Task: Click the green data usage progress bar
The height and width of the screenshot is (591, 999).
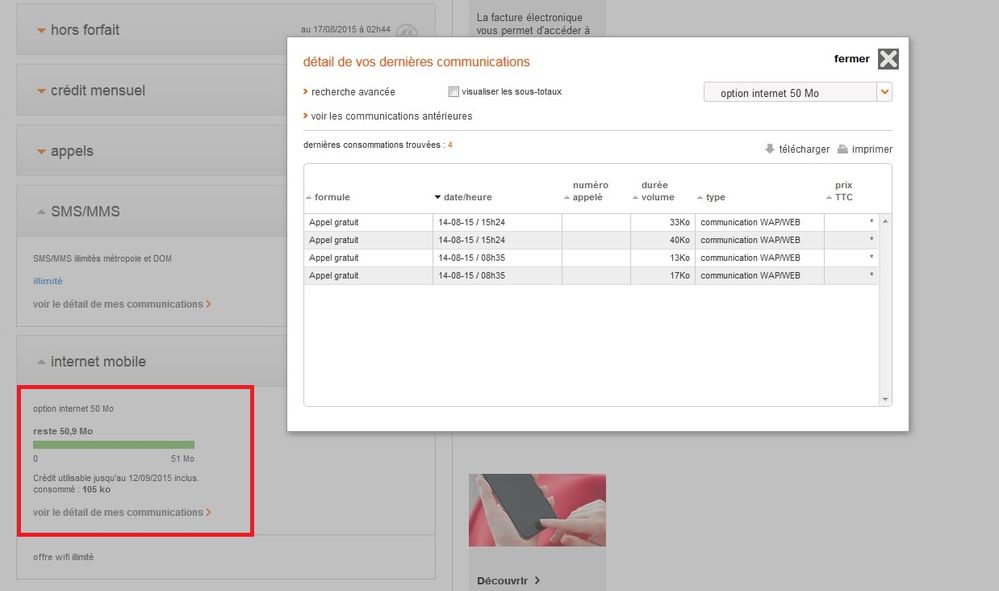Action: click(113, 445)
